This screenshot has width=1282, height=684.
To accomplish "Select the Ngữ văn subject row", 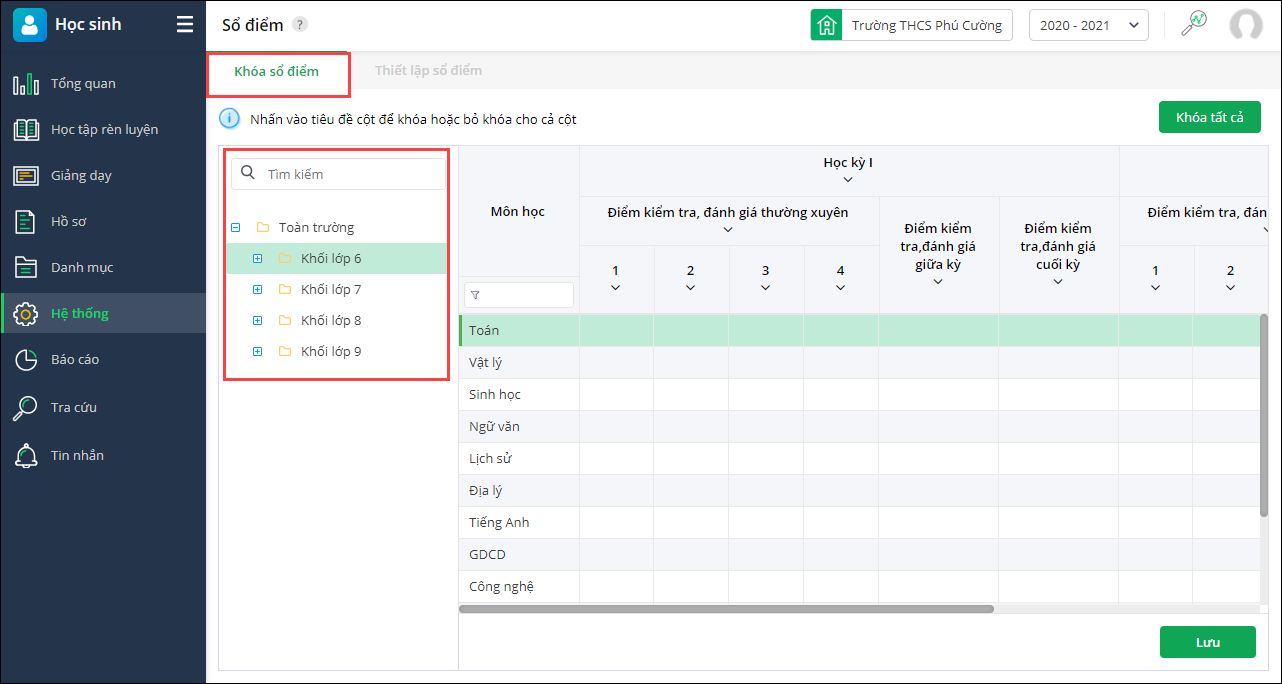I will point(859,426).
